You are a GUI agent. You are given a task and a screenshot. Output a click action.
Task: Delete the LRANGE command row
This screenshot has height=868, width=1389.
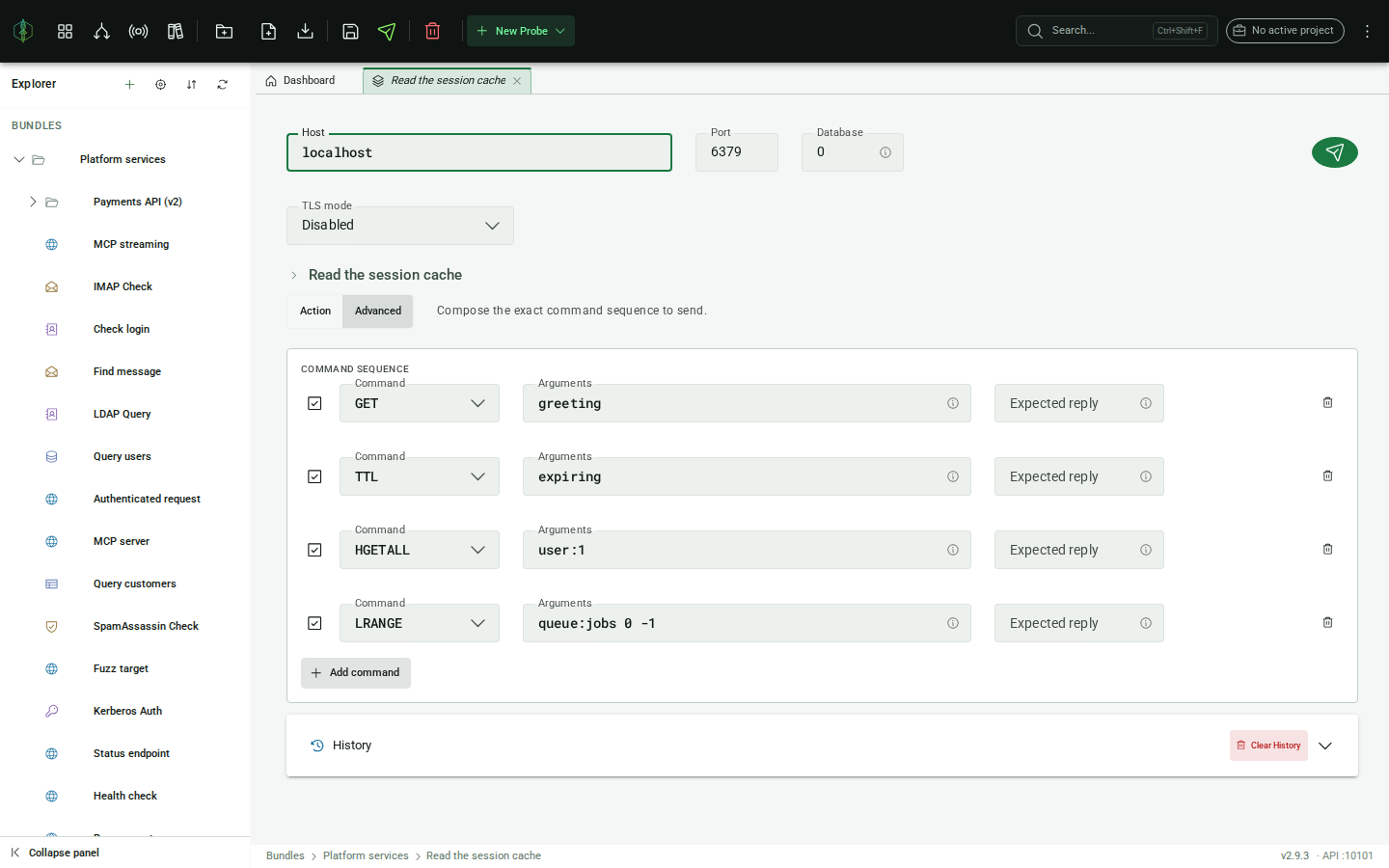(1327, 622)
